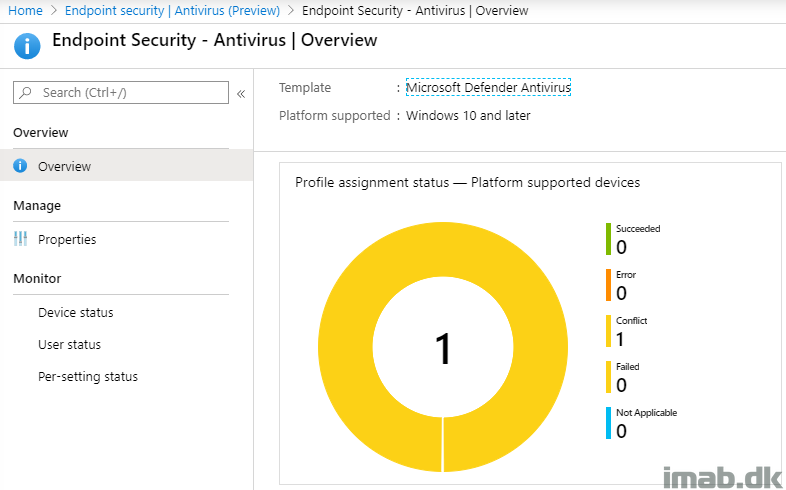The image size is (786, 490).
Task: Click the Template label
Action: coord(305,88)
